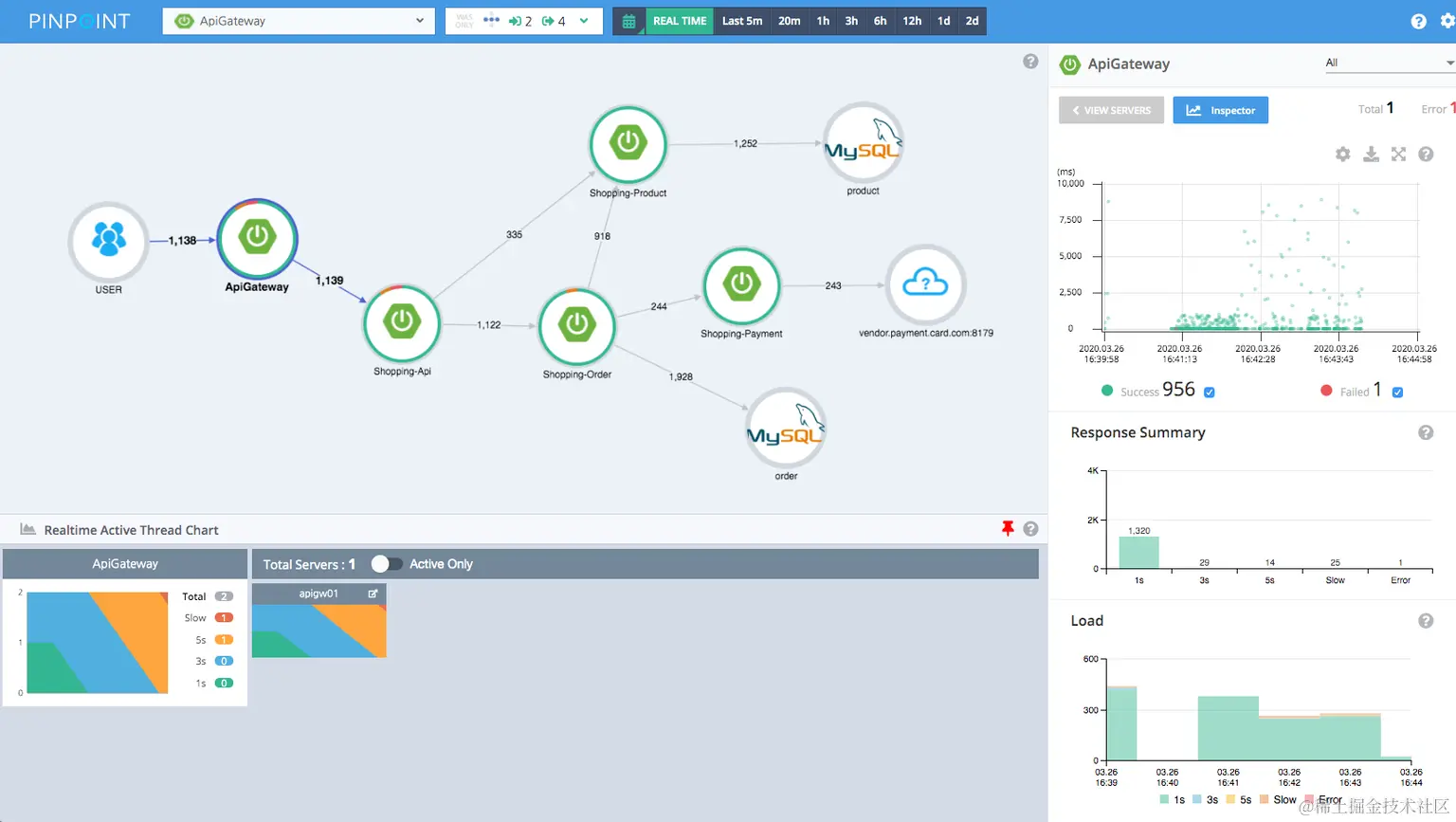Click the 1,139 link to Shopping-Api
Image resolution: width=1456 pixels, height=822 pixels.
pyautogui.click(x=329, y=281)
